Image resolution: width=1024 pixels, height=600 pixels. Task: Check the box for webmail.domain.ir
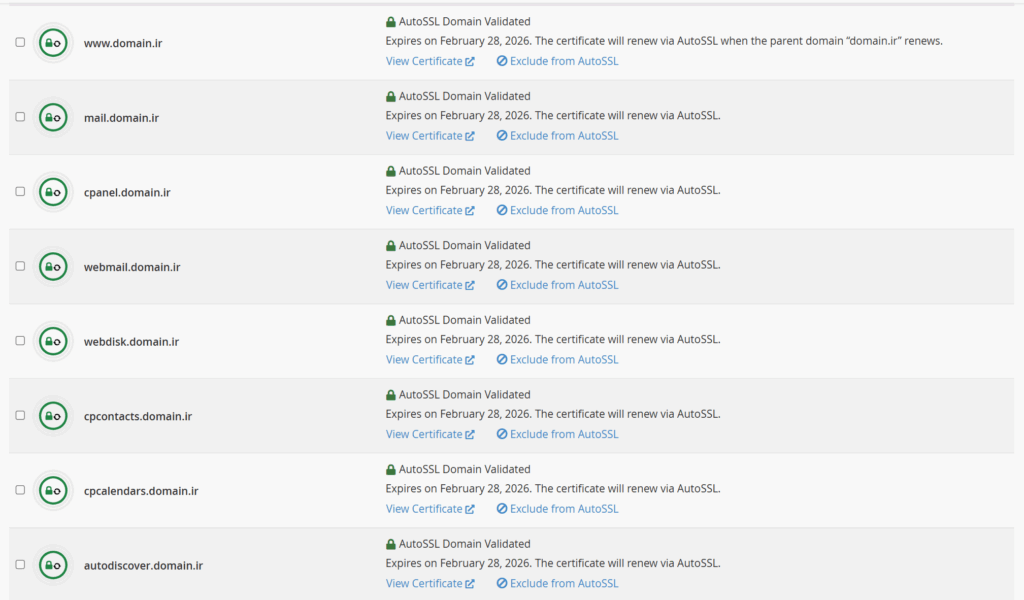pyautogui.click(x=20, y=266)
